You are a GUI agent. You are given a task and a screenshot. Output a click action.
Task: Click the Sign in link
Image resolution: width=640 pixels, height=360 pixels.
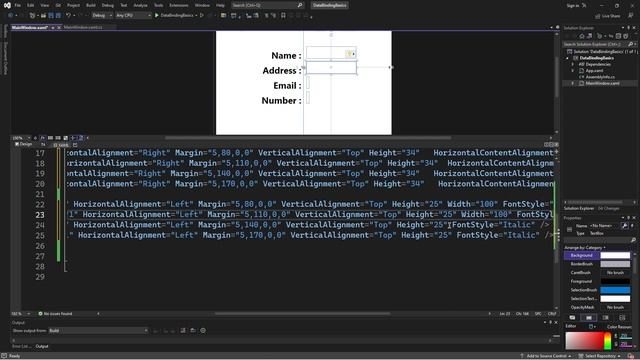pyautogui.click(x=573, y=5)
